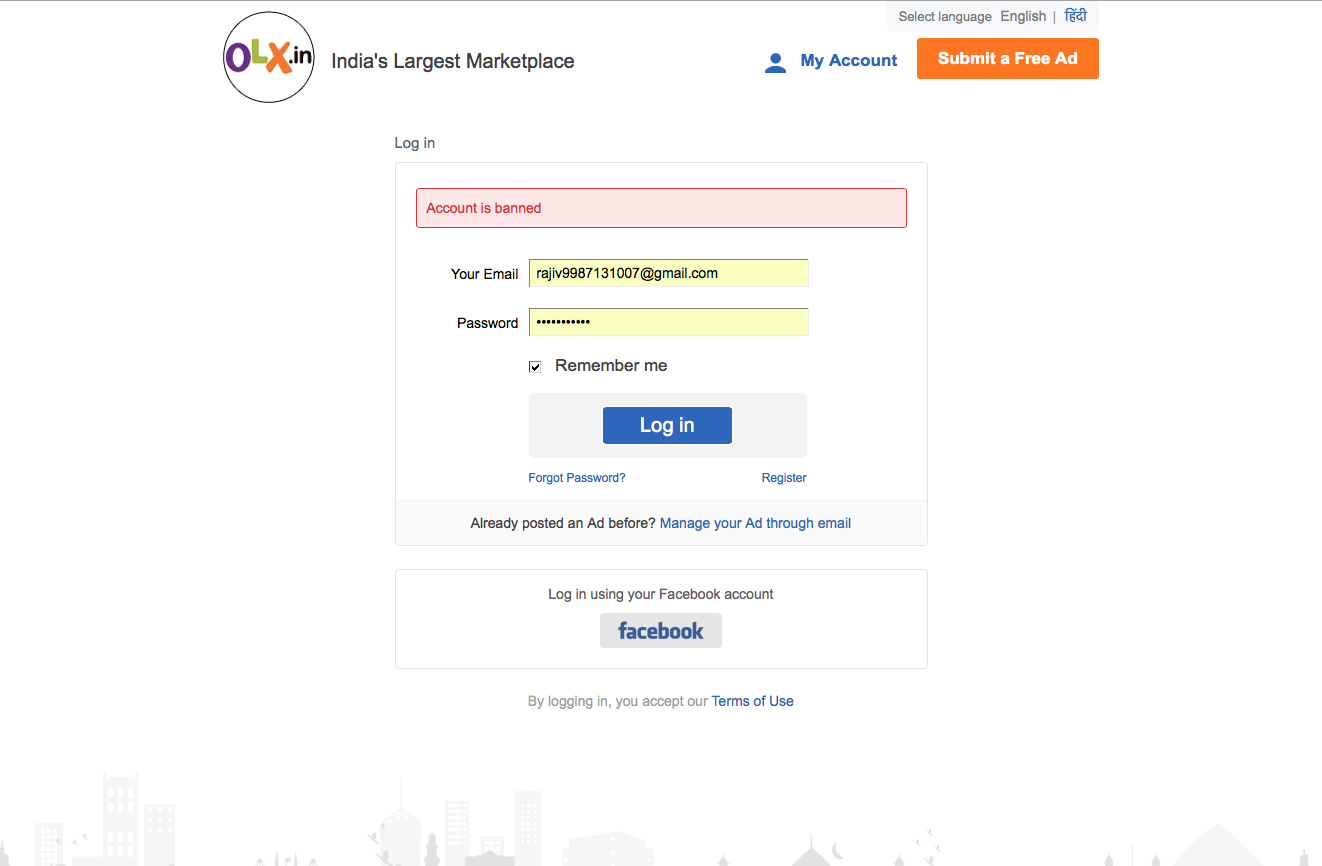Click the Remember me label text

click(611, 366)
